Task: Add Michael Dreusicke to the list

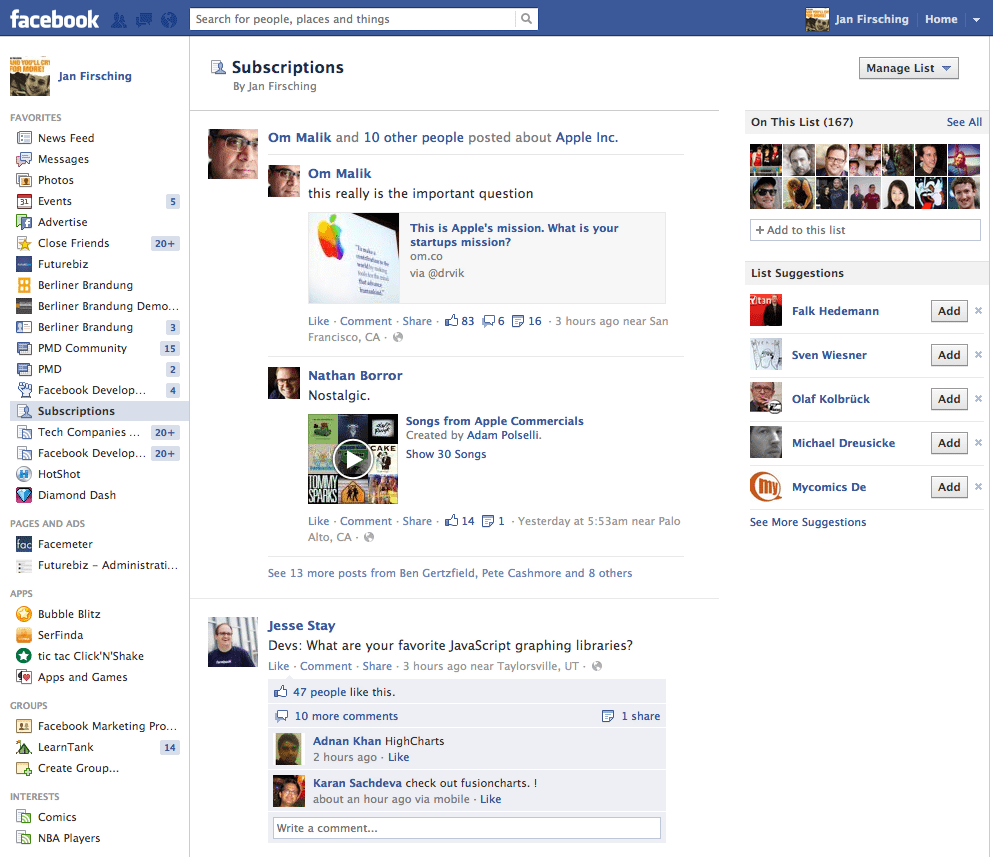Action: point(949,443)
